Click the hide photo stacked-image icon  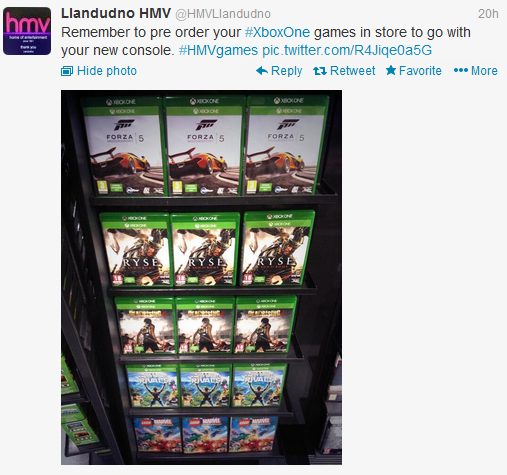67,71
